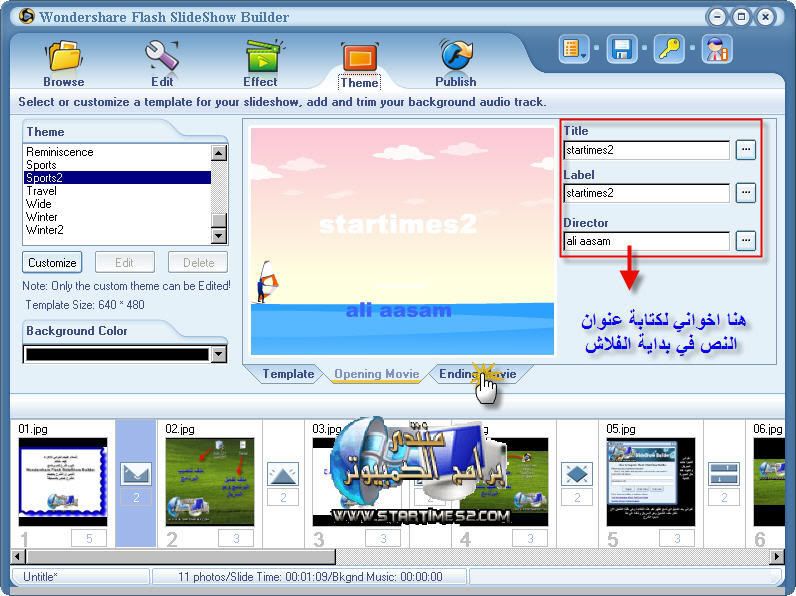Open the Edit step

[162, 63]
